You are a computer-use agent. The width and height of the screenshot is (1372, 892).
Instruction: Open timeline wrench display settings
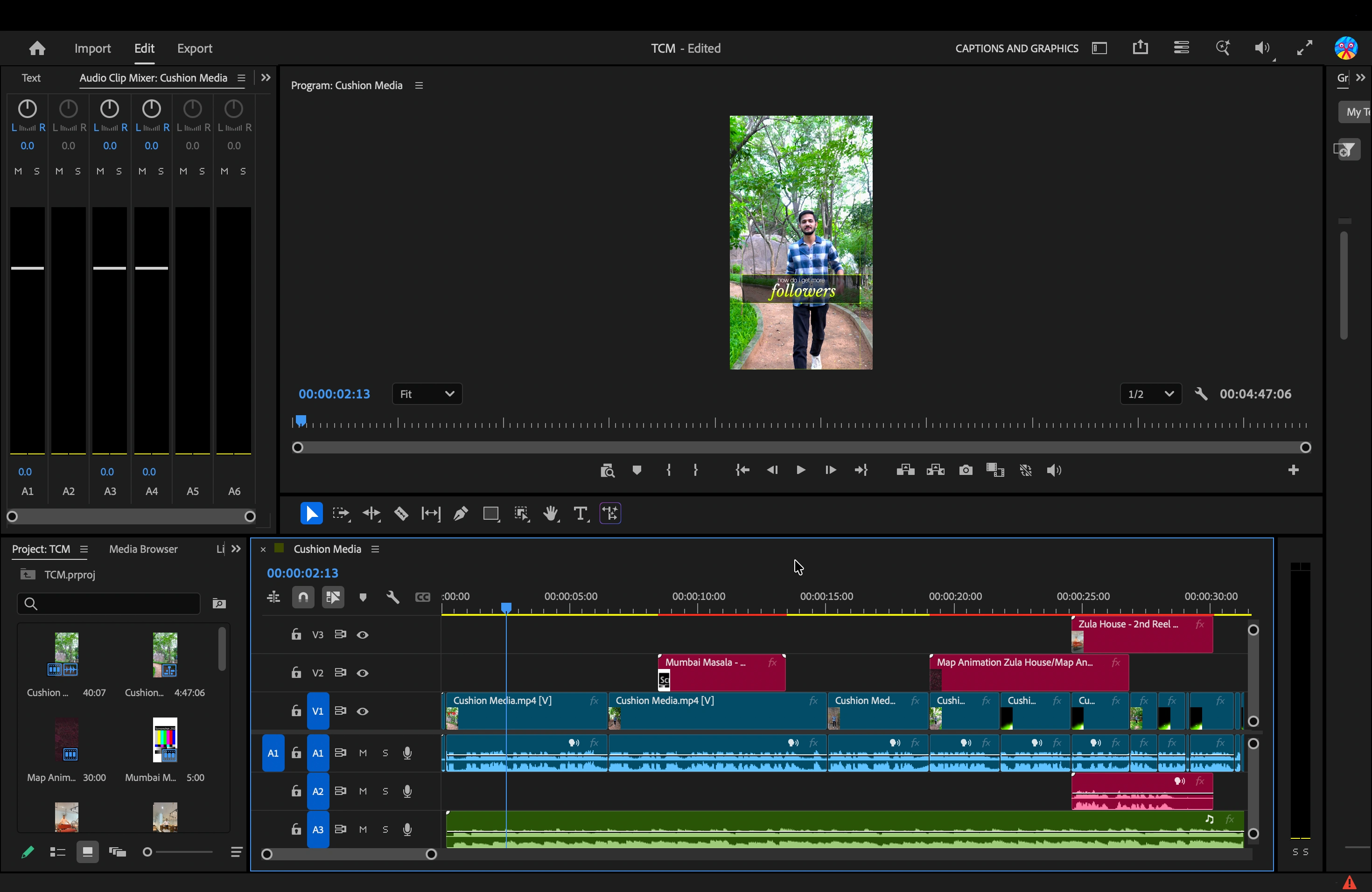392,598
